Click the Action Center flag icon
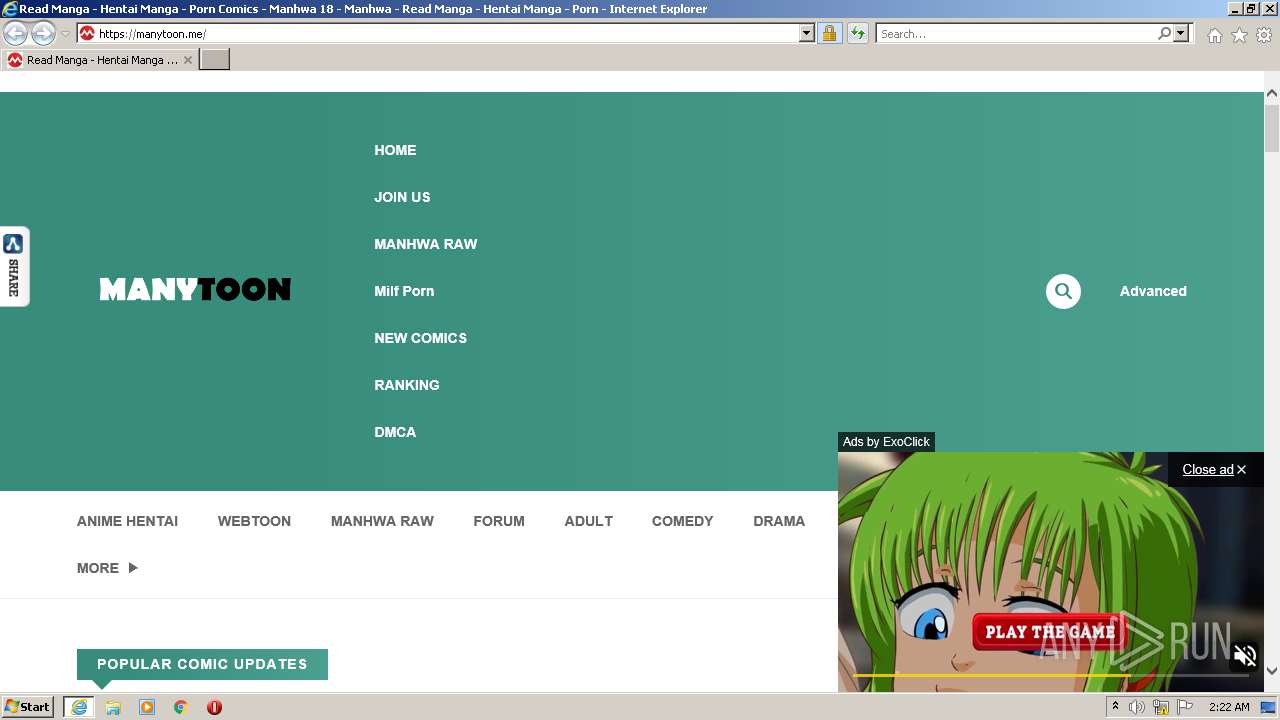Image resolution: width=1280 pixels, height=720 pixels. pyautogui.click(x=1185, y=707)
